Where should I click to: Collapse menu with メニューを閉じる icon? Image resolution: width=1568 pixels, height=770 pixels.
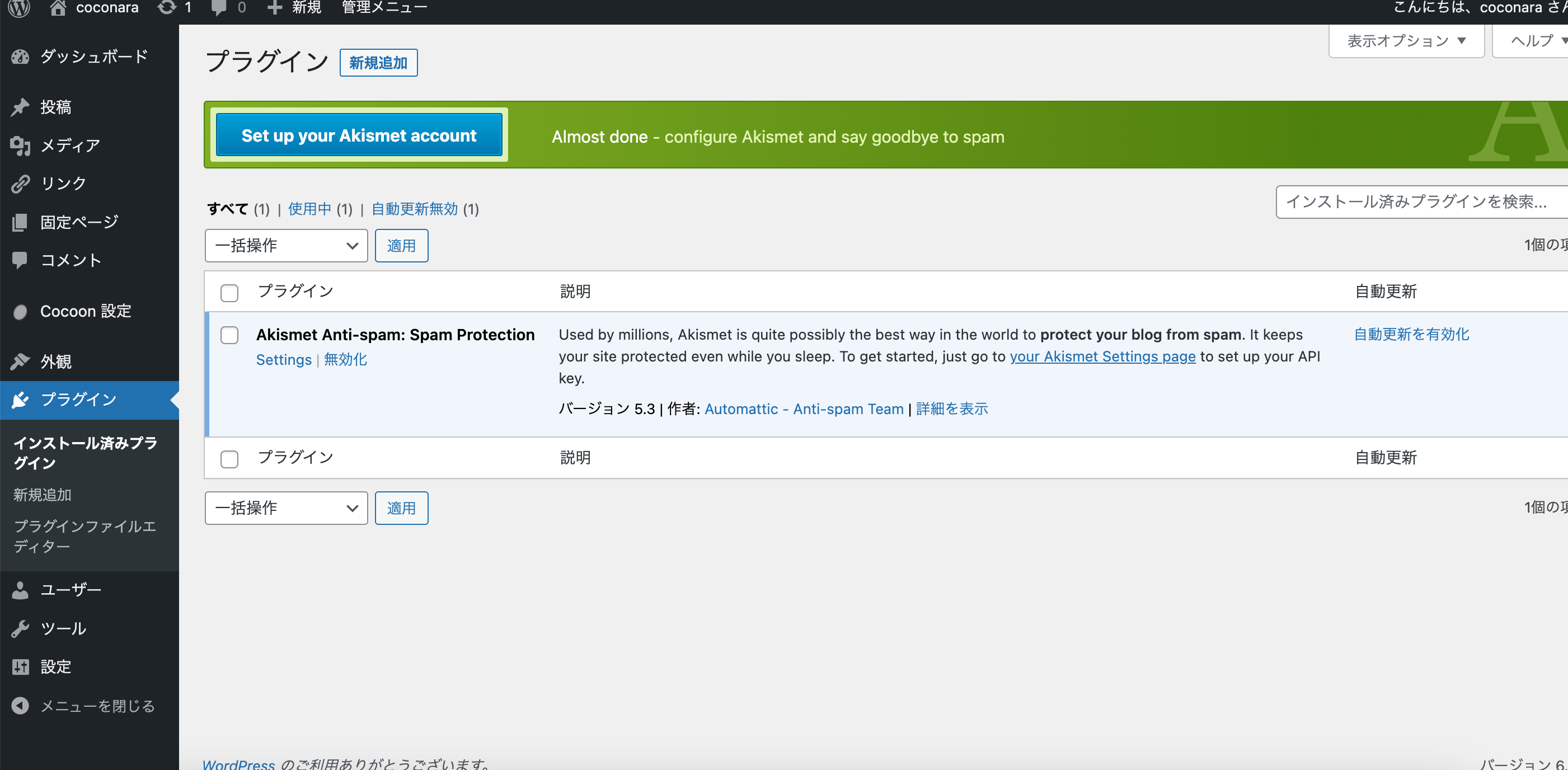(20, 706)
